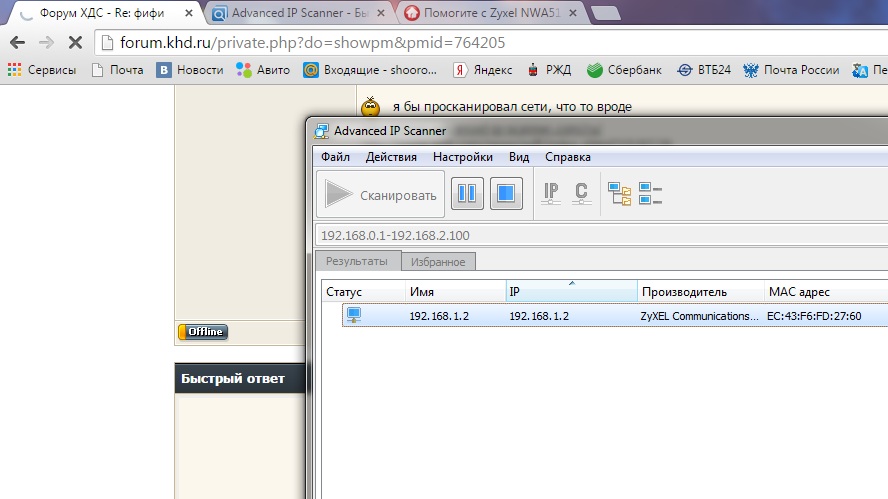Click IP cell 192.168.1.2 in IP column
The height and width of the screenshot is (499, 888).
click(x=539, y=316)
